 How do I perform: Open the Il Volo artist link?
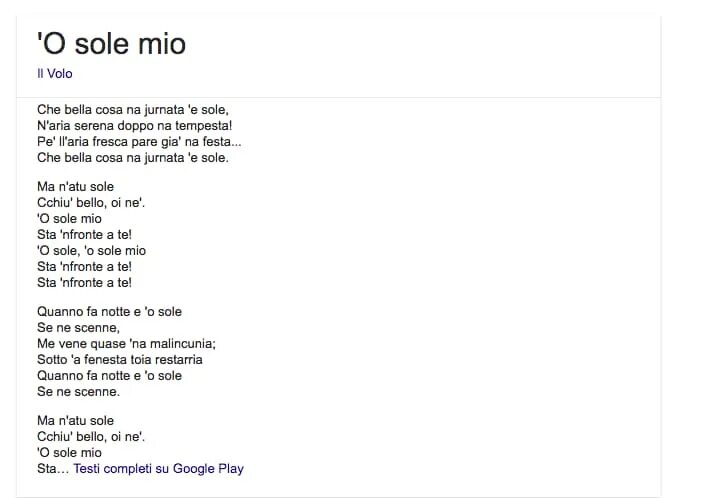54,73
